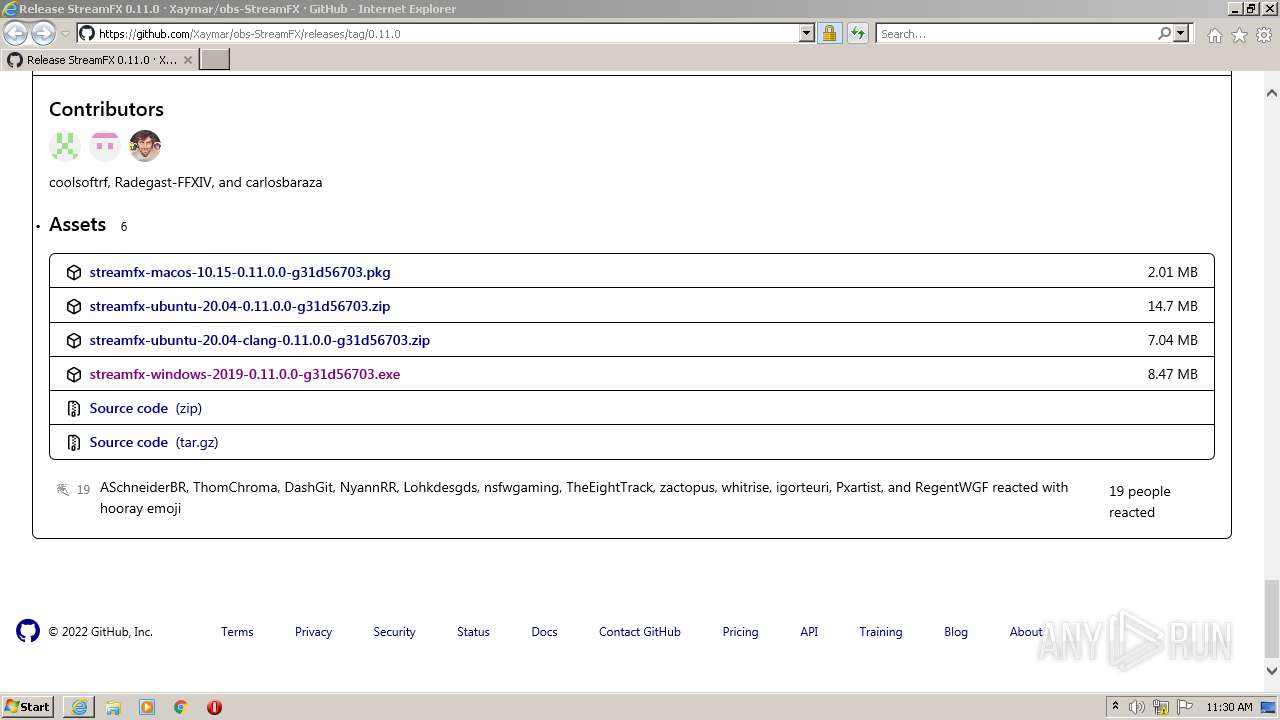Viewport: 1280px width, 720px height.
Task: Click vertical scrollbar up arrow
Action: [x=1272, y=93]
